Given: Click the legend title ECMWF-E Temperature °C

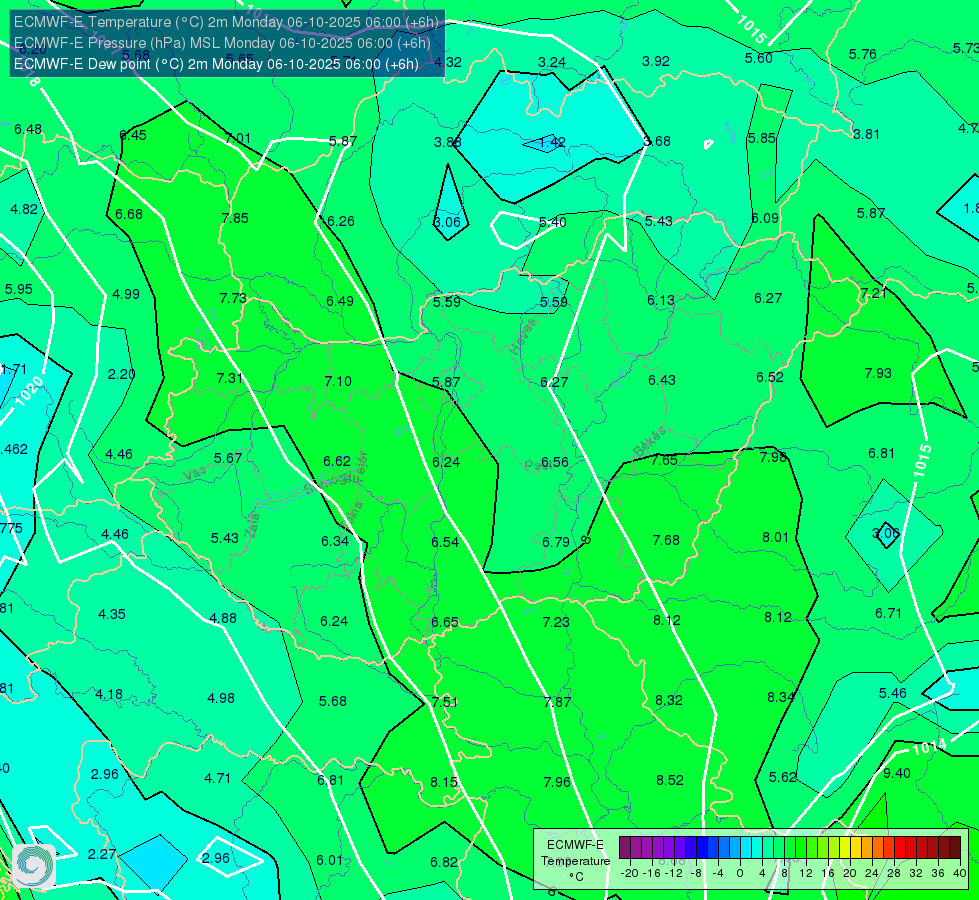Looking at the screenshot, I should click(575, 861).
